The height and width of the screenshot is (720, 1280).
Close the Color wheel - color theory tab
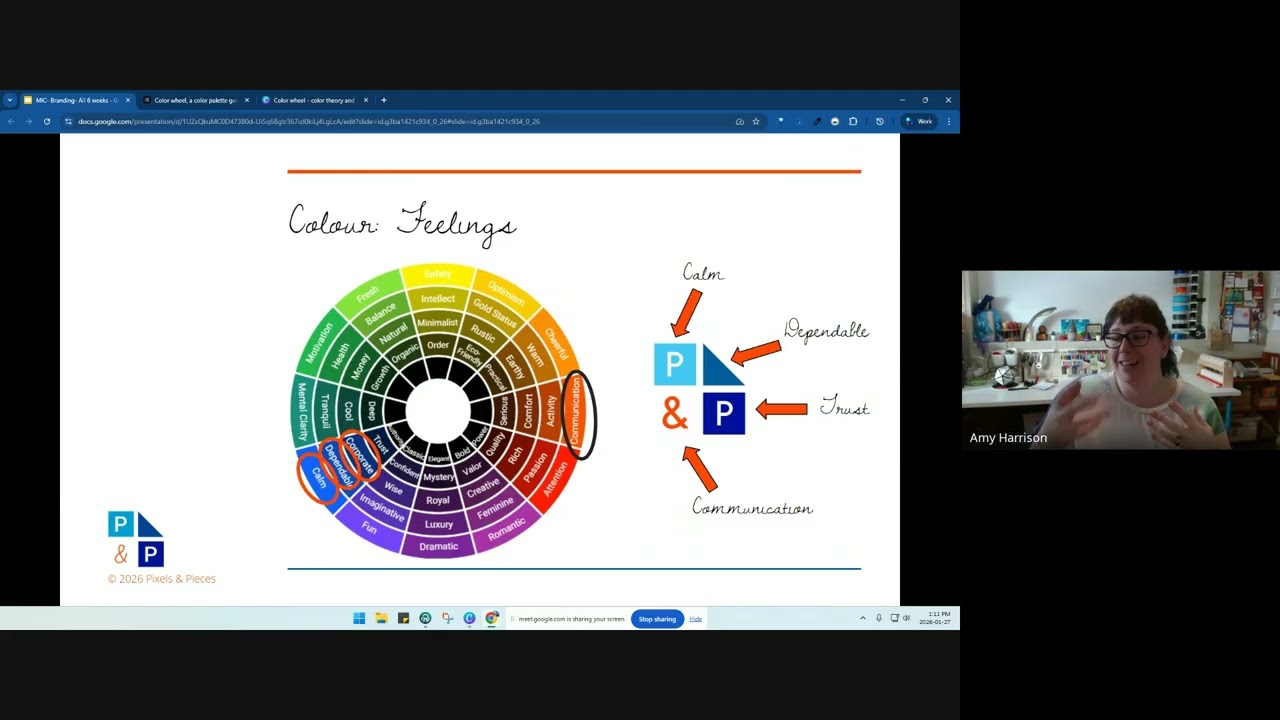(x=366, y=100)
